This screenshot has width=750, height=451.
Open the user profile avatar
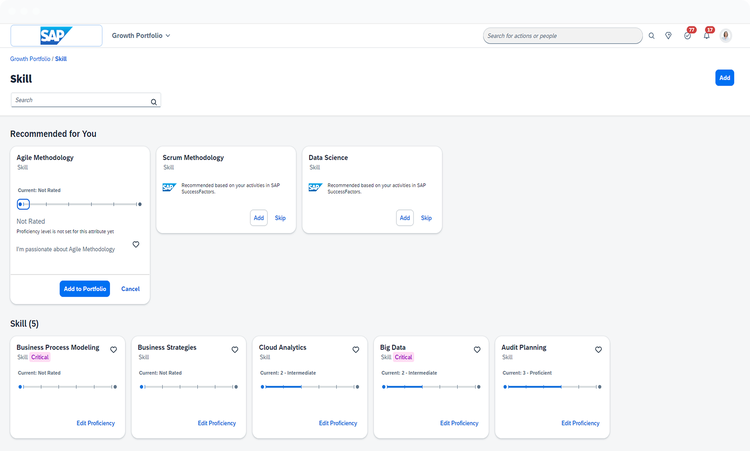[726, 36]
